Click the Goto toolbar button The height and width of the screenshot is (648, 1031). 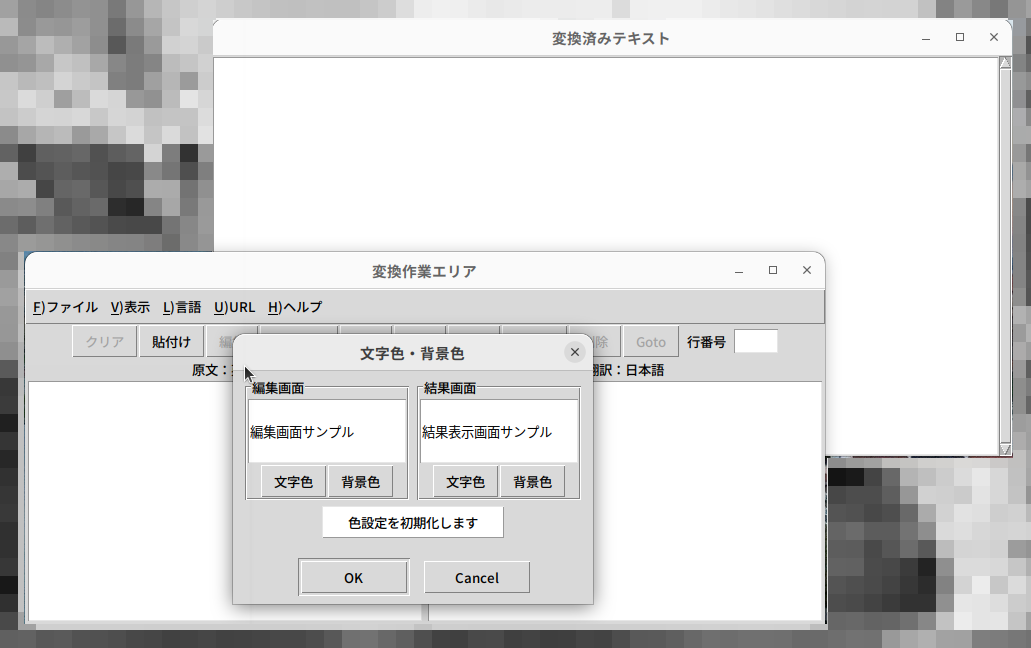point(651,342)
